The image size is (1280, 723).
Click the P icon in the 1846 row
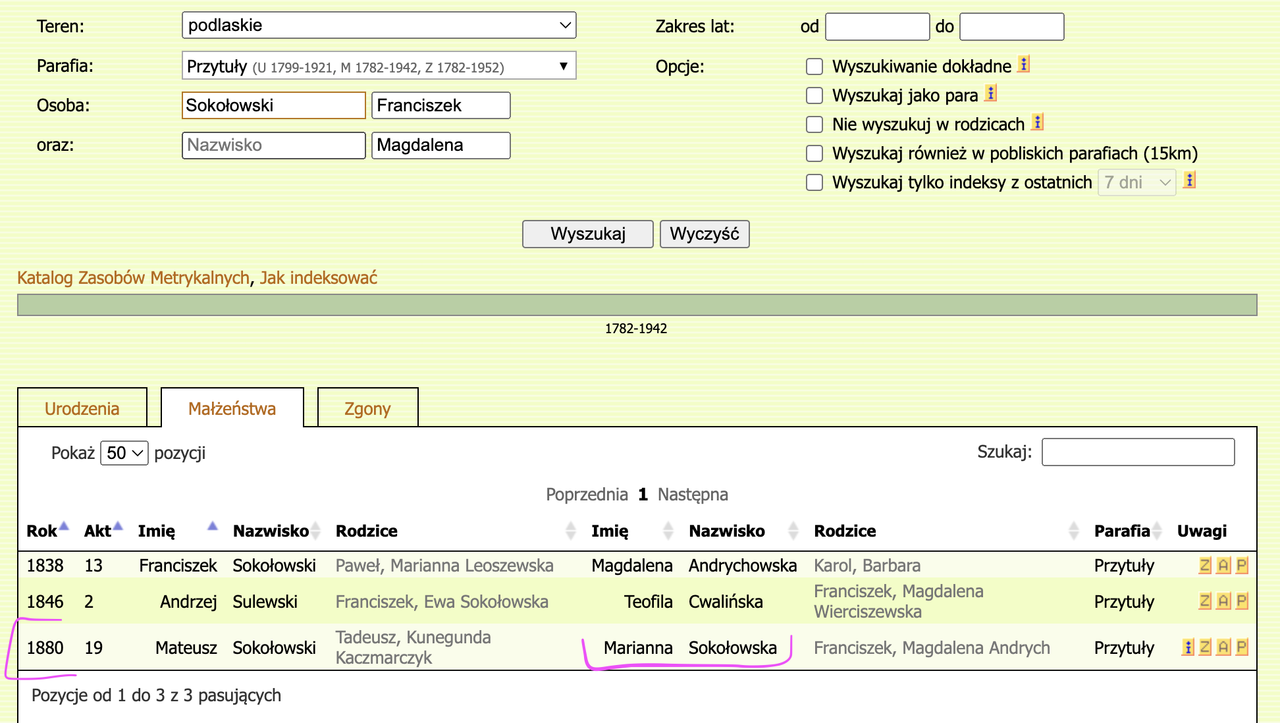pos(1242,601)
